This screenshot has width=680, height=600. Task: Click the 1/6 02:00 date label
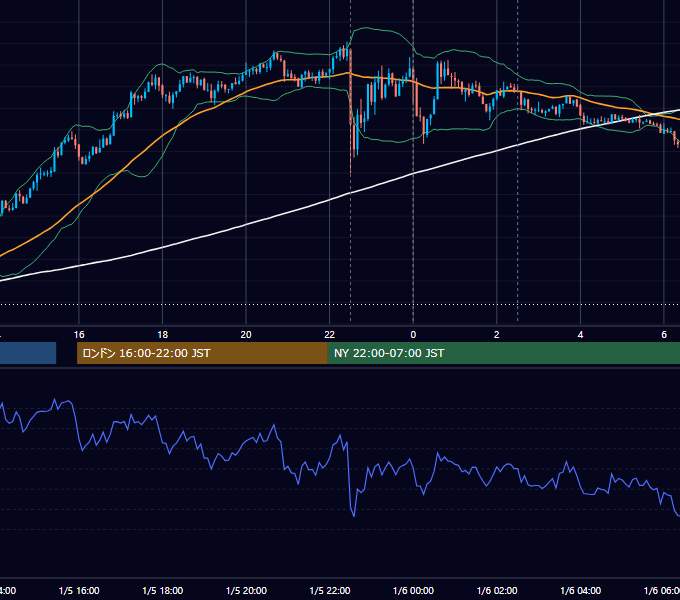(497, 590)
